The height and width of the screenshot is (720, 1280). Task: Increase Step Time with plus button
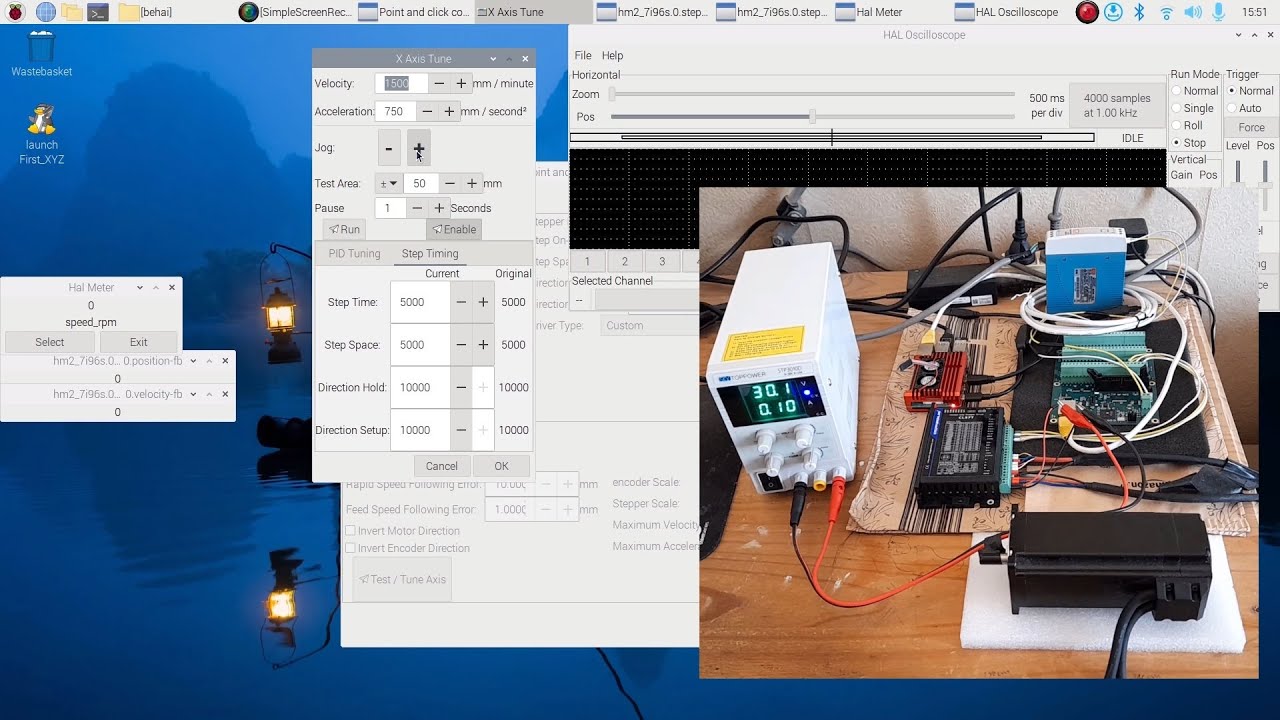click(x=483, y=302)
